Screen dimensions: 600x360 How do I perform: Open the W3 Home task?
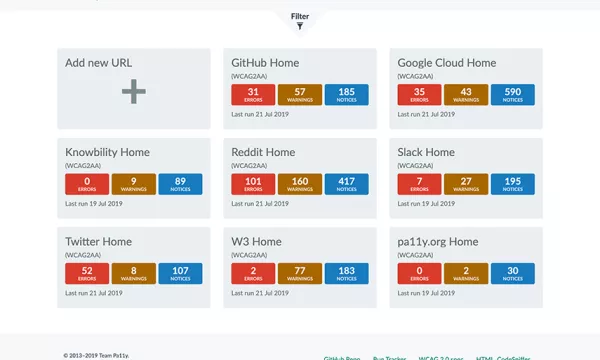point(256,242)
